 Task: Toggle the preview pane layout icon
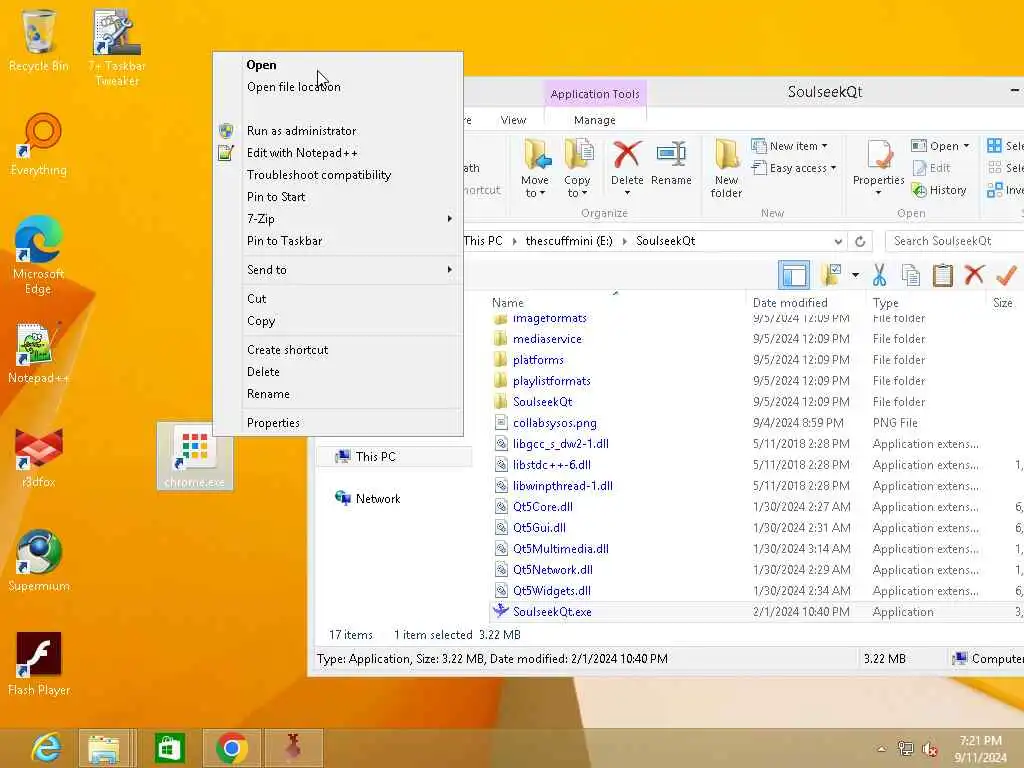pos(793,275)
